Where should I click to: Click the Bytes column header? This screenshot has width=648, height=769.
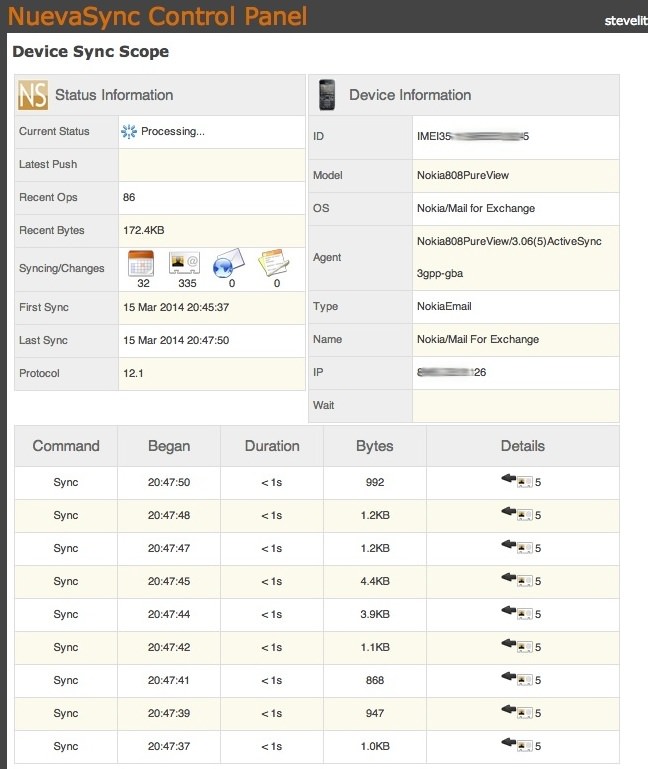[x=375, y=446]
